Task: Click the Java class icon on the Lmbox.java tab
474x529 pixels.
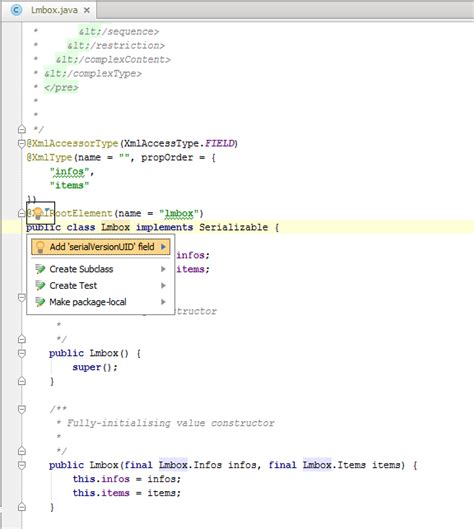Action: coord(16,10)
